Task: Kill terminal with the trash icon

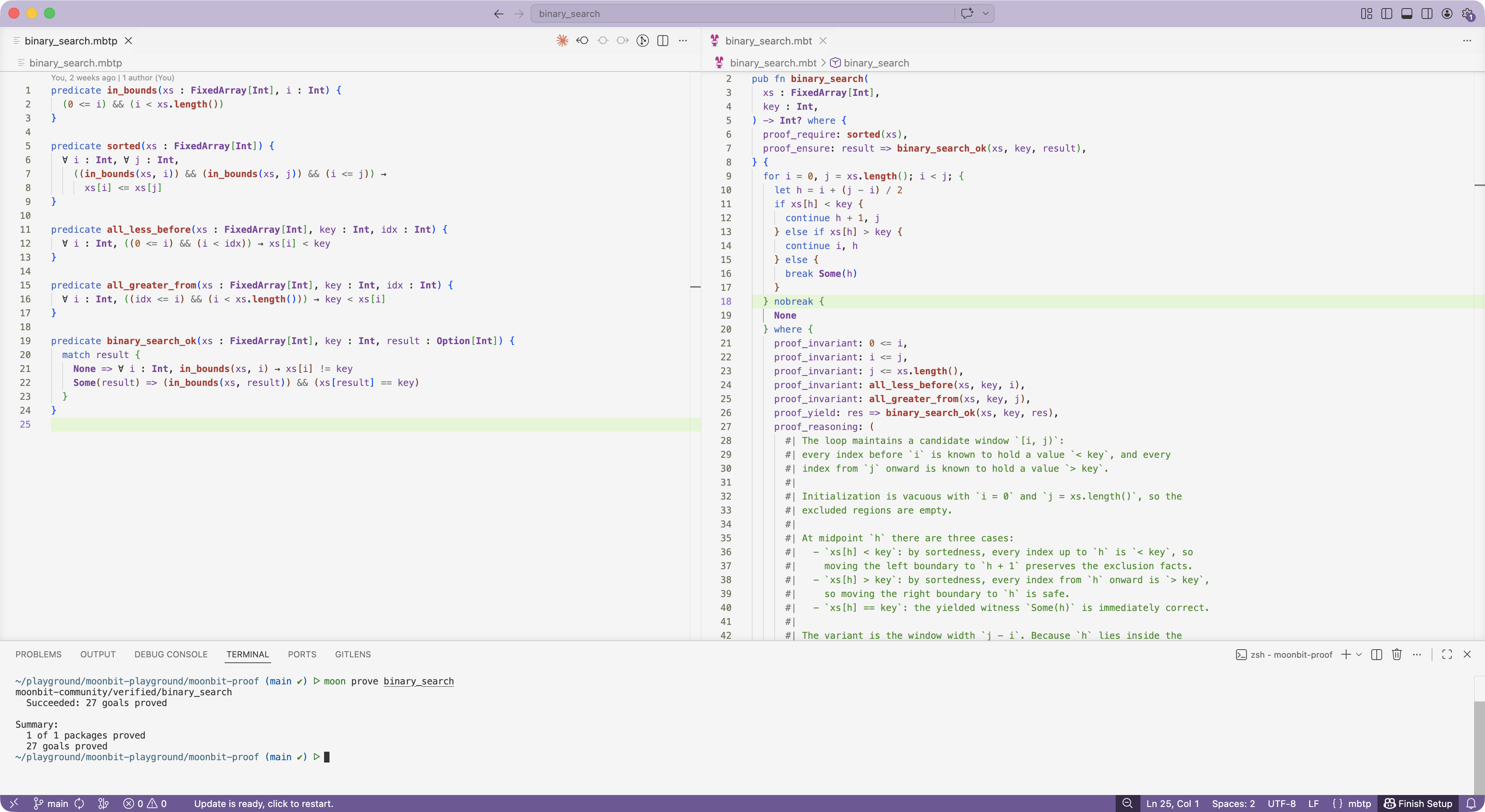Action: (x=1397, y=654)
